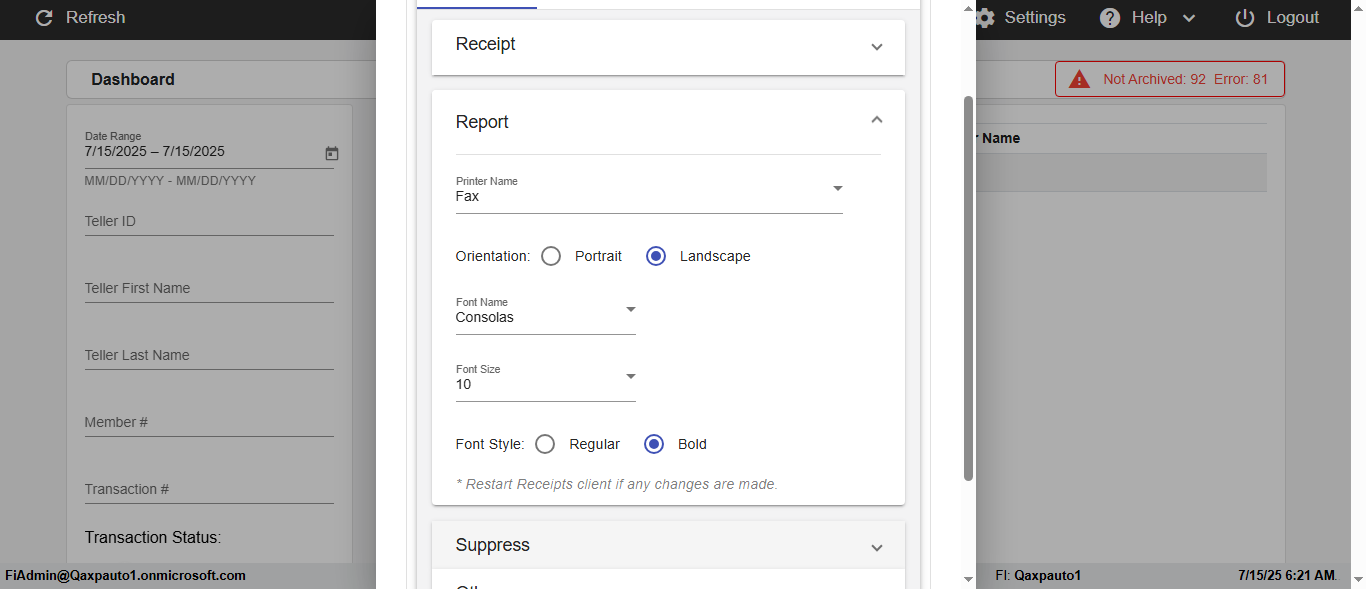Collapse the Report section
The width and height of the screenshot is (1366, 589).
point(877,120)
